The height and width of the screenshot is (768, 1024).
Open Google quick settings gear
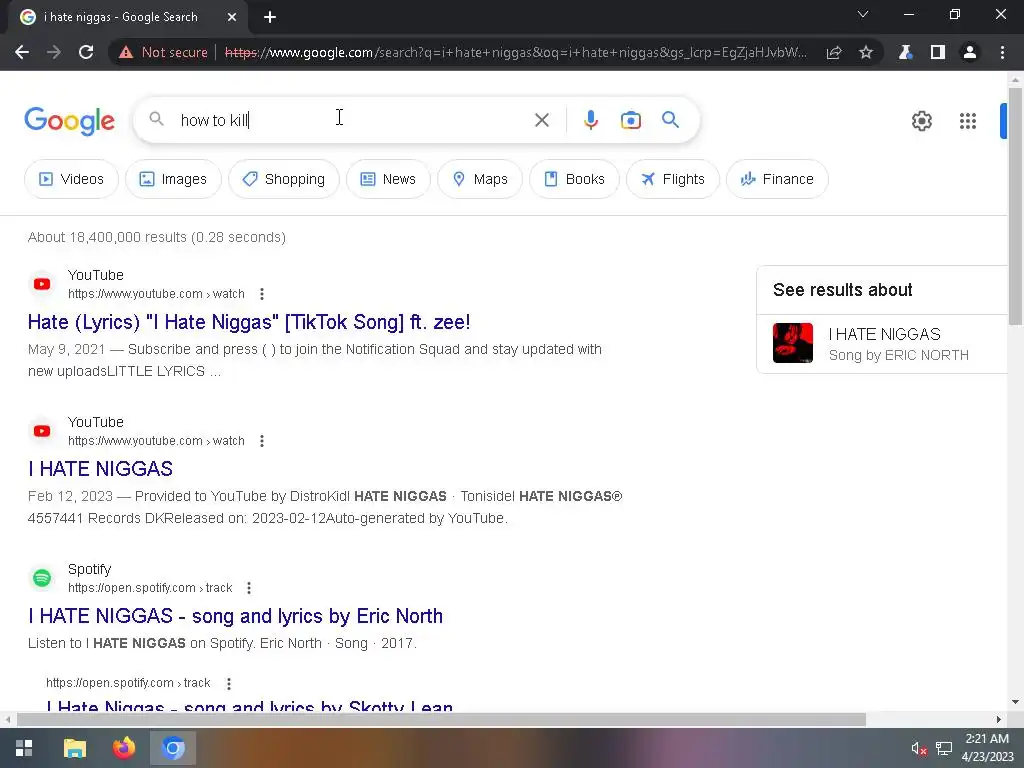[x=921, y=121]
